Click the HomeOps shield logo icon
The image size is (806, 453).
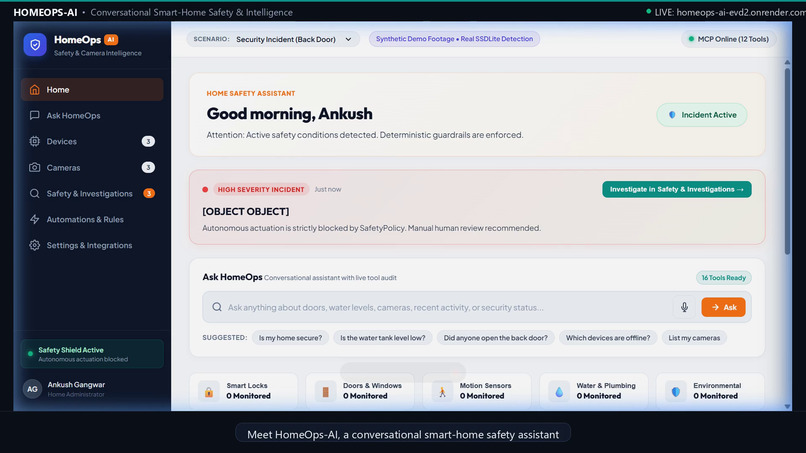point(35,45)
